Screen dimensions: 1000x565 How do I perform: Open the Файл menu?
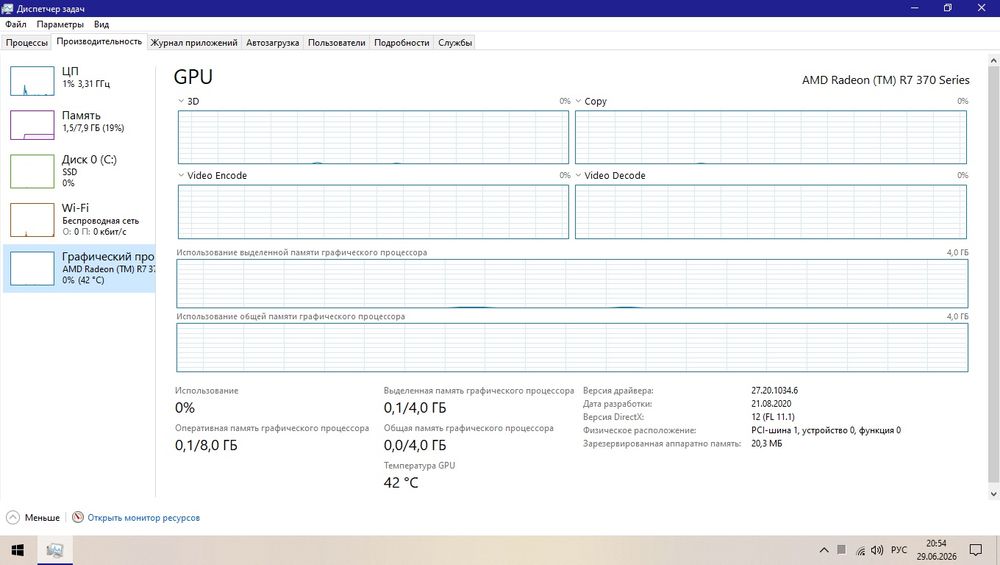pos(16,24)
